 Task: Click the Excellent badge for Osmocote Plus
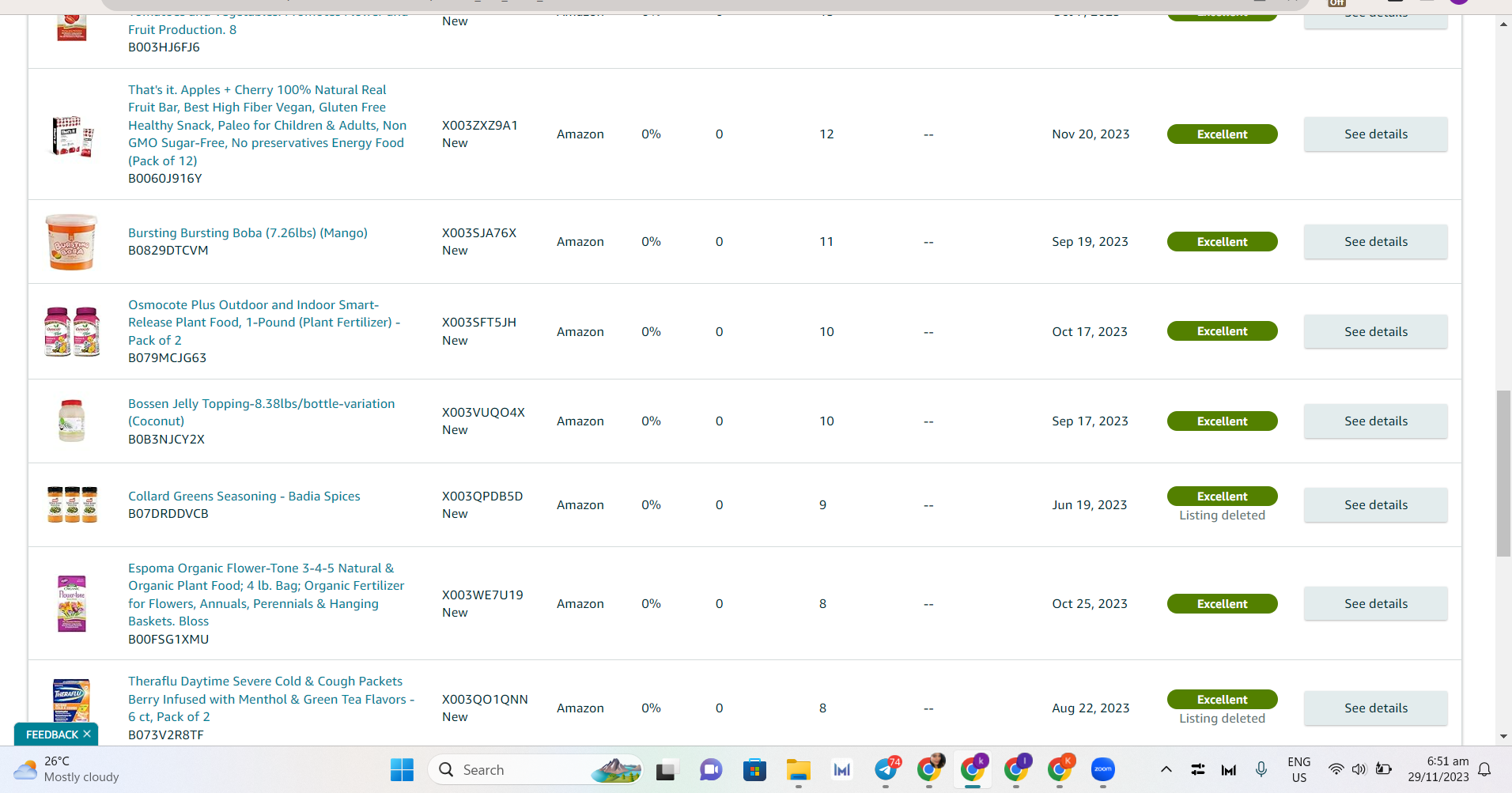point(1222,331)
